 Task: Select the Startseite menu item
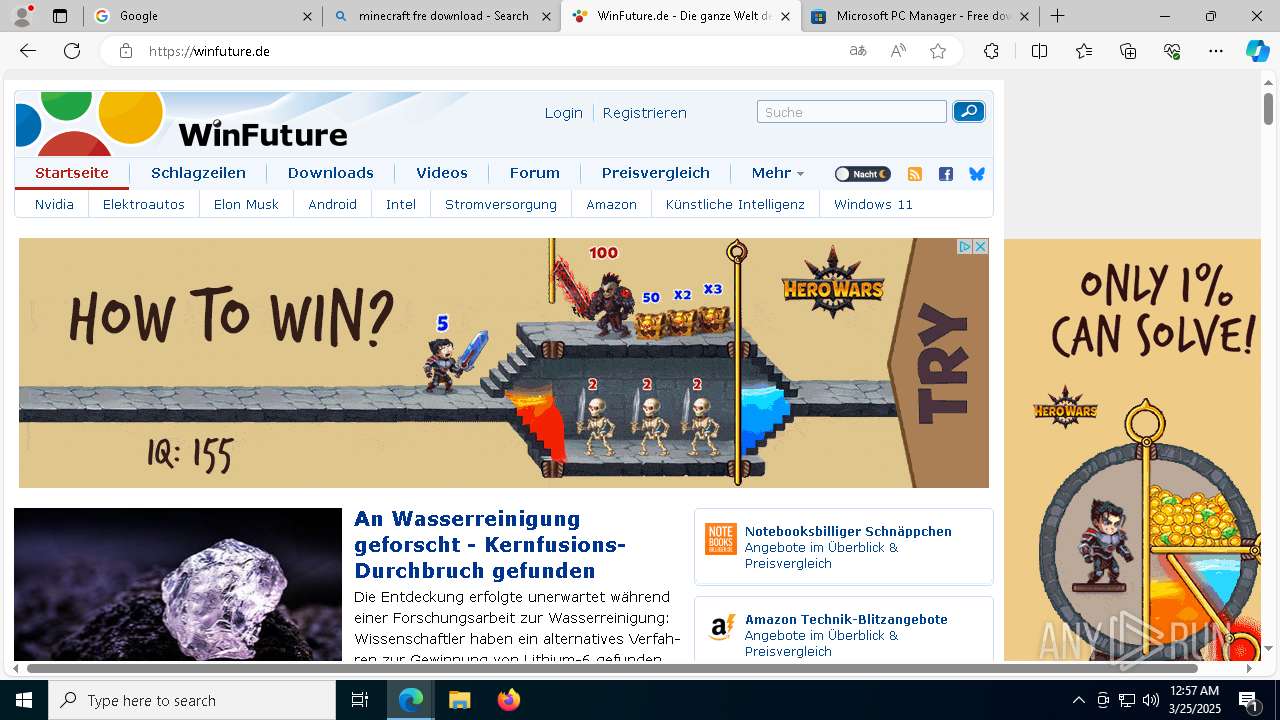pos(72,173)
